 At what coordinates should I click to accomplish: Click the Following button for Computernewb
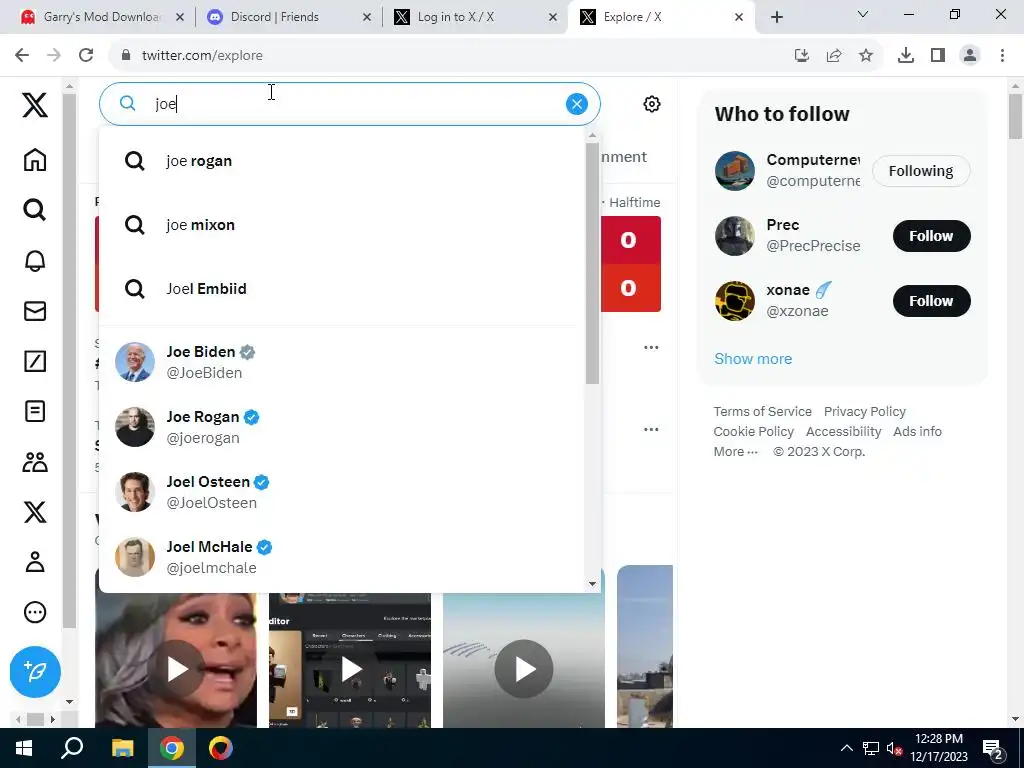[x=921, y=170]
